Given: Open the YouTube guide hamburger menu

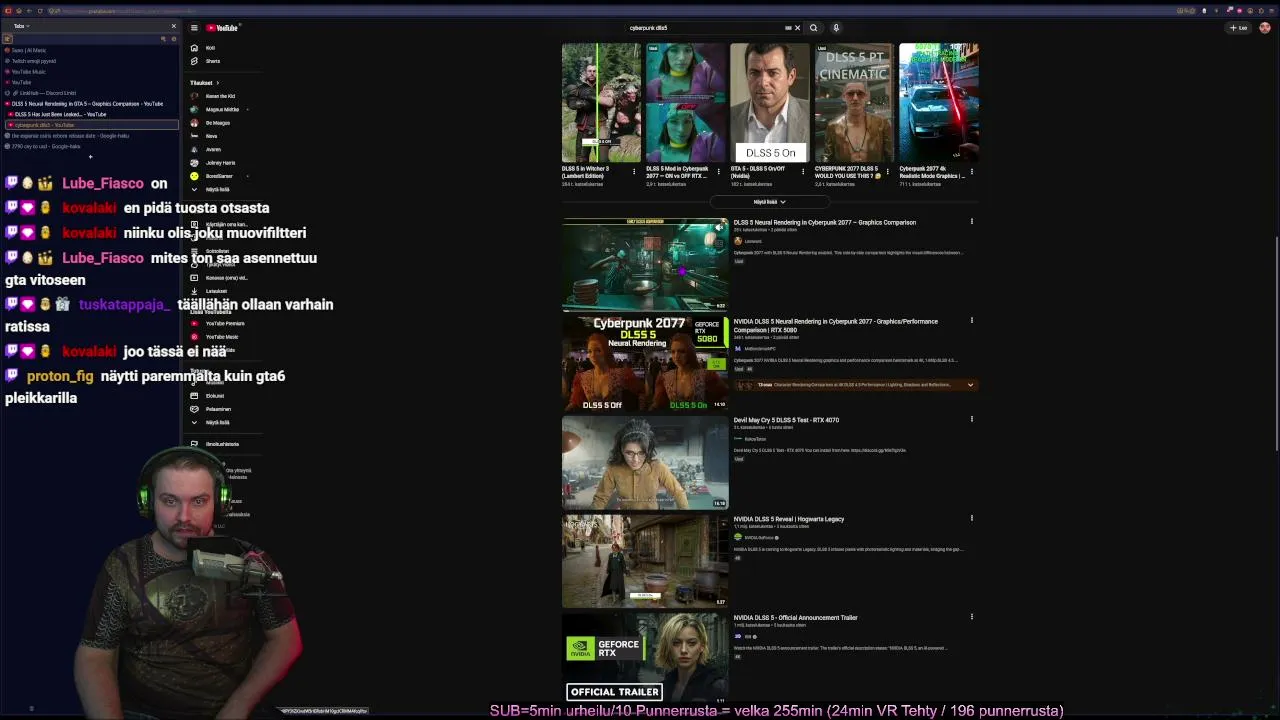Looking at the screenshot, I should tap(194, 28).
